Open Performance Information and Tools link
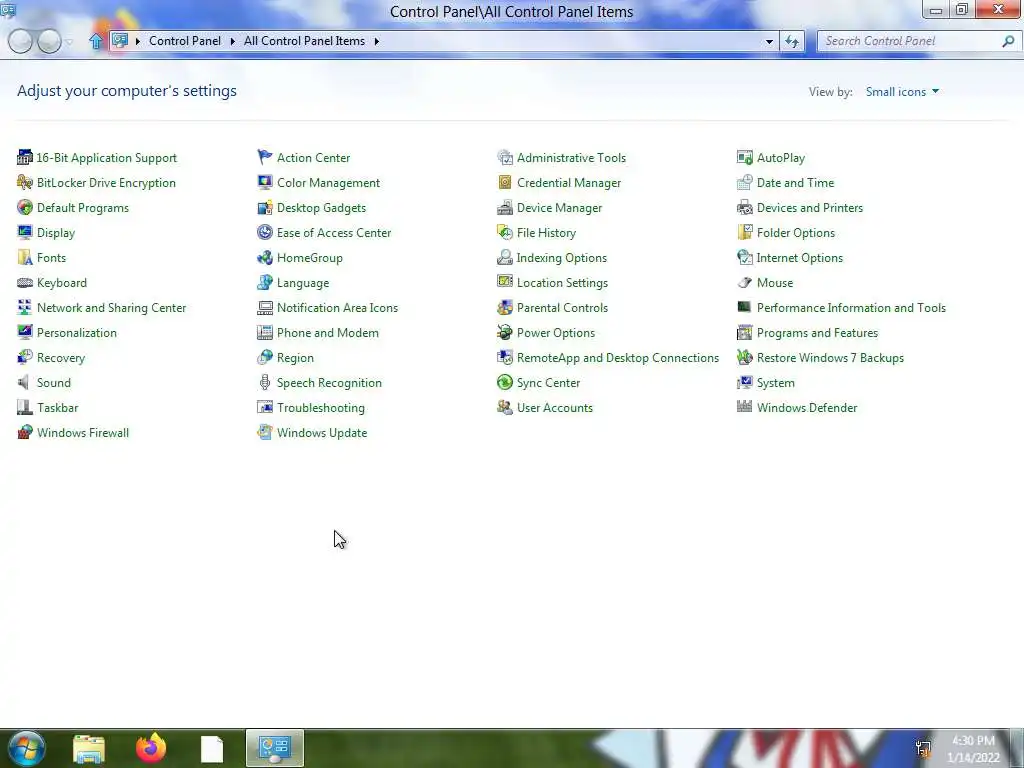Viewport: 1024px width, 768px height. point(851,308)
